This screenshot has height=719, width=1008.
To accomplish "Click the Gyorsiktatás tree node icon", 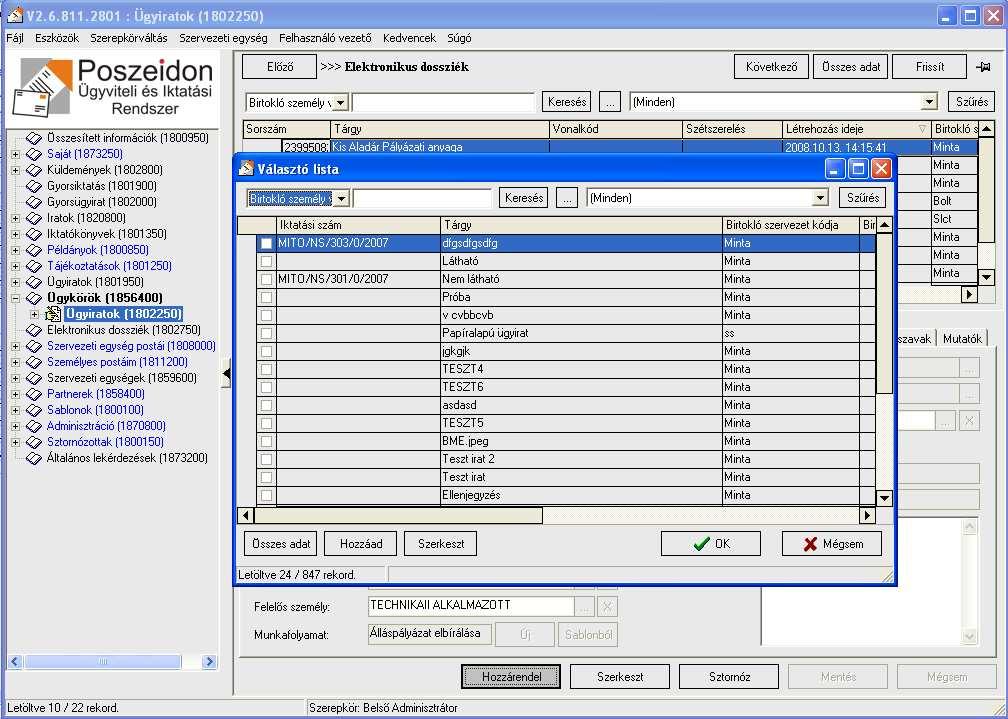I will [34, 186].
